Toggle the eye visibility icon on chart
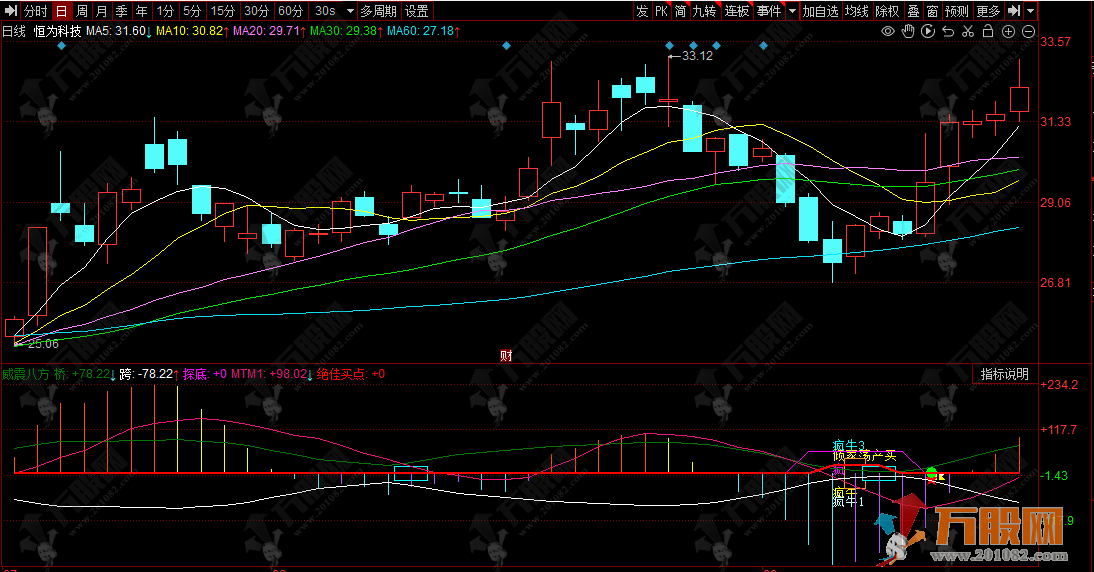This screenshot has width=1094, height=572. tap(887, 32)
